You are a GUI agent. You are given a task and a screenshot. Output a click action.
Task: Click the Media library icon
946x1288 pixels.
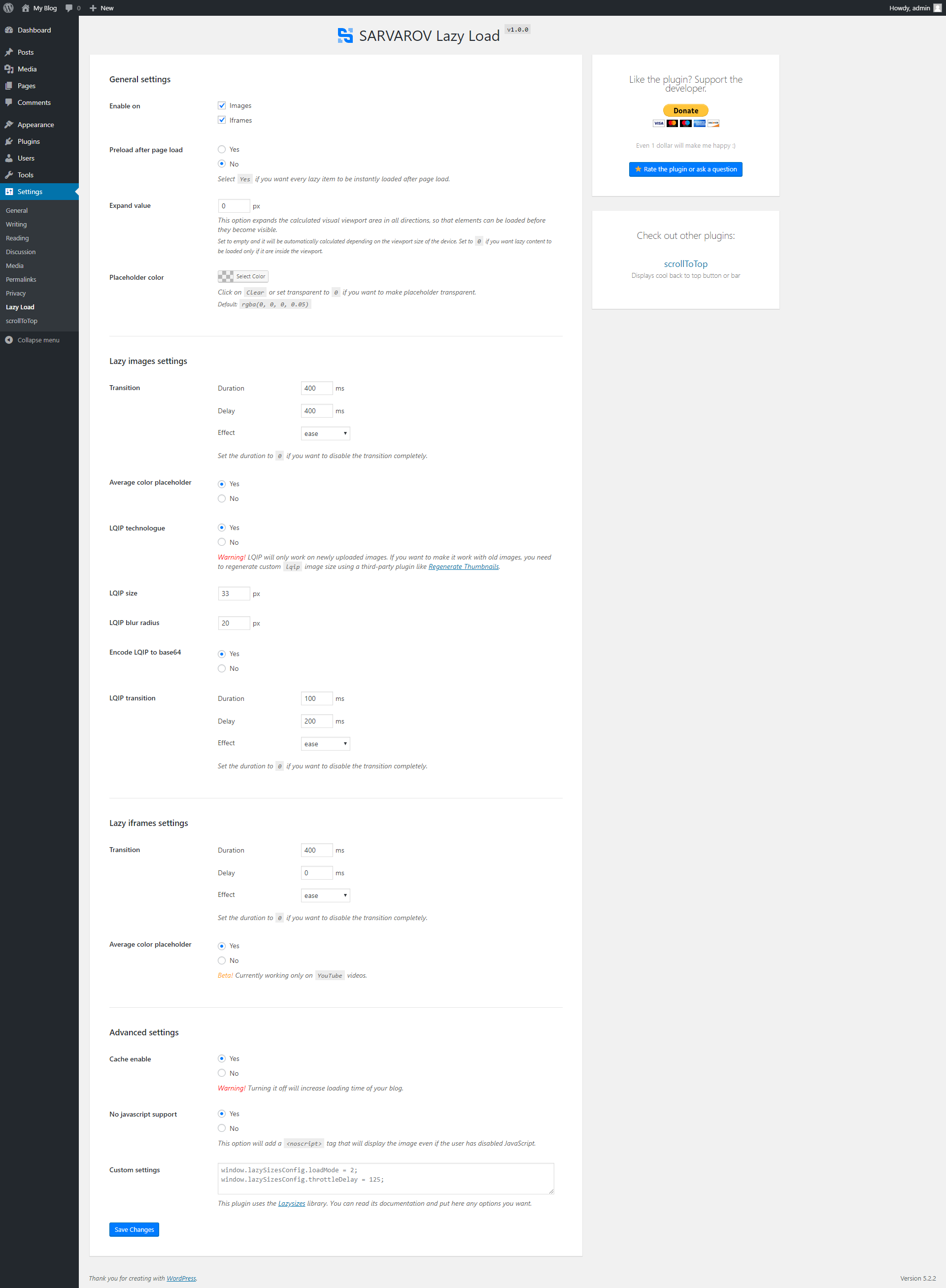coord(9,69)
